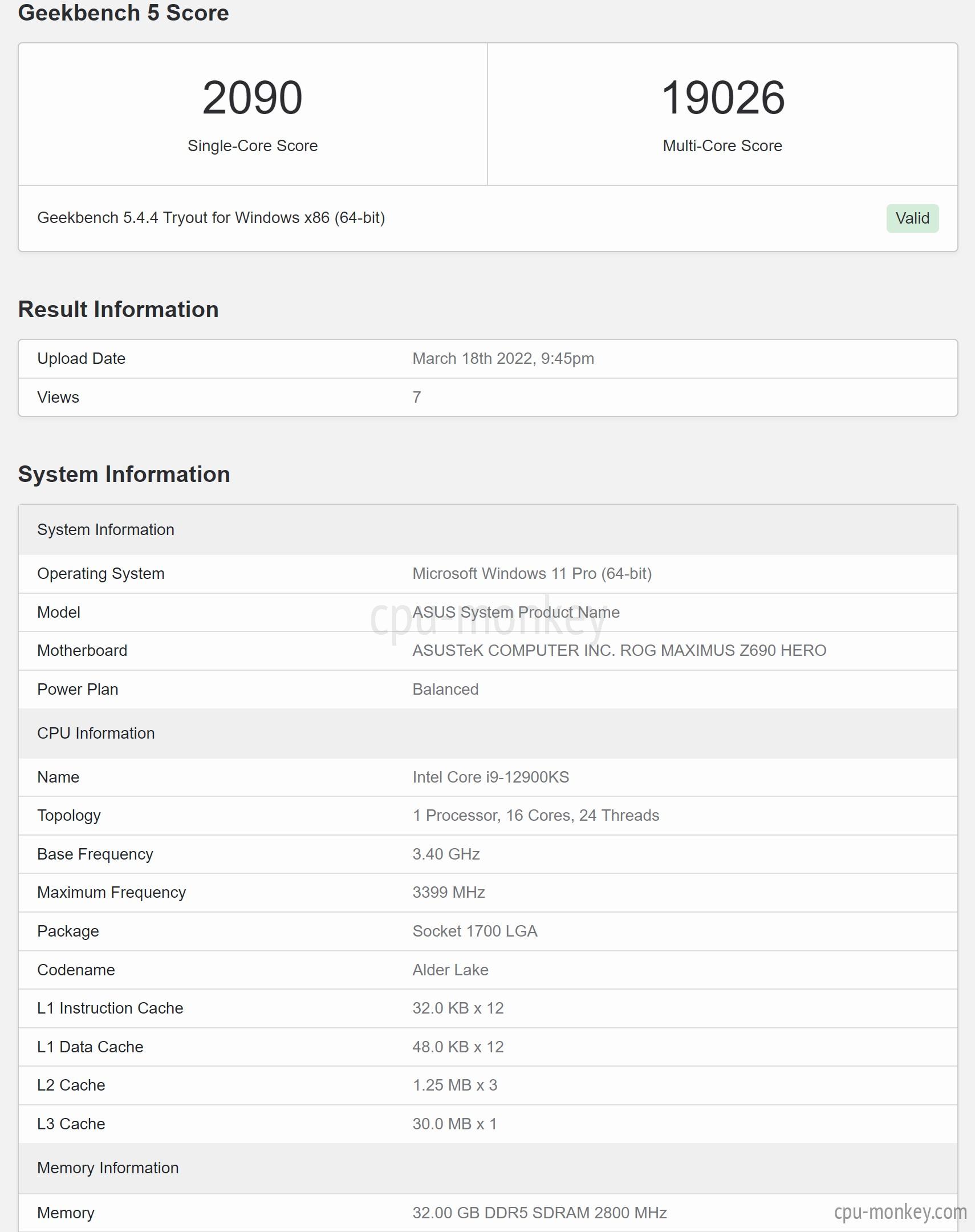This screenshot has height=1232, width=975.
Task: Click the Topology value with 16 Cores
Action: [x=536, y=815]
